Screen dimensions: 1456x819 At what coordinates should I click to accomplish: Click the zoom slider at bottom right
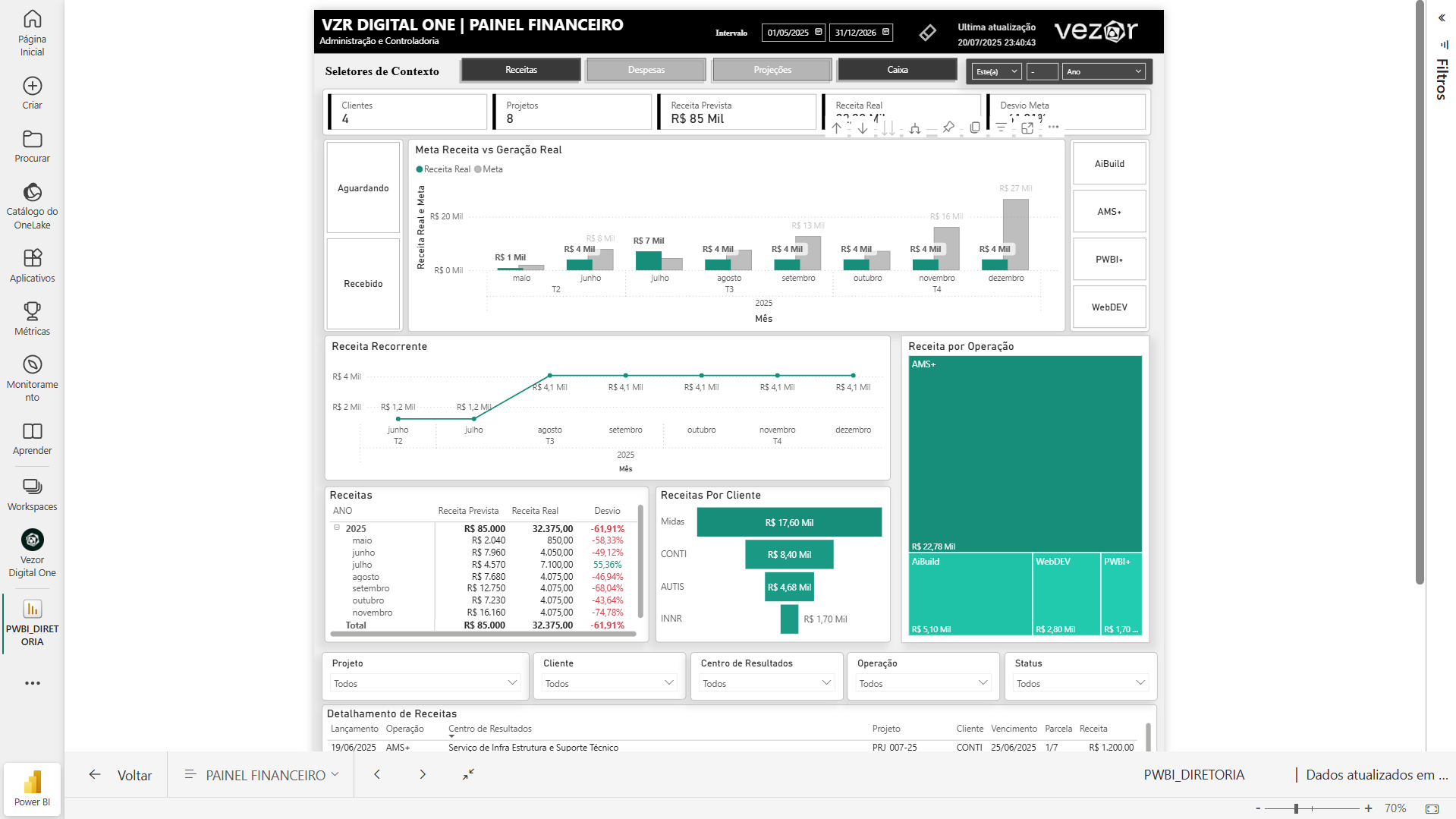point(1296,808)
